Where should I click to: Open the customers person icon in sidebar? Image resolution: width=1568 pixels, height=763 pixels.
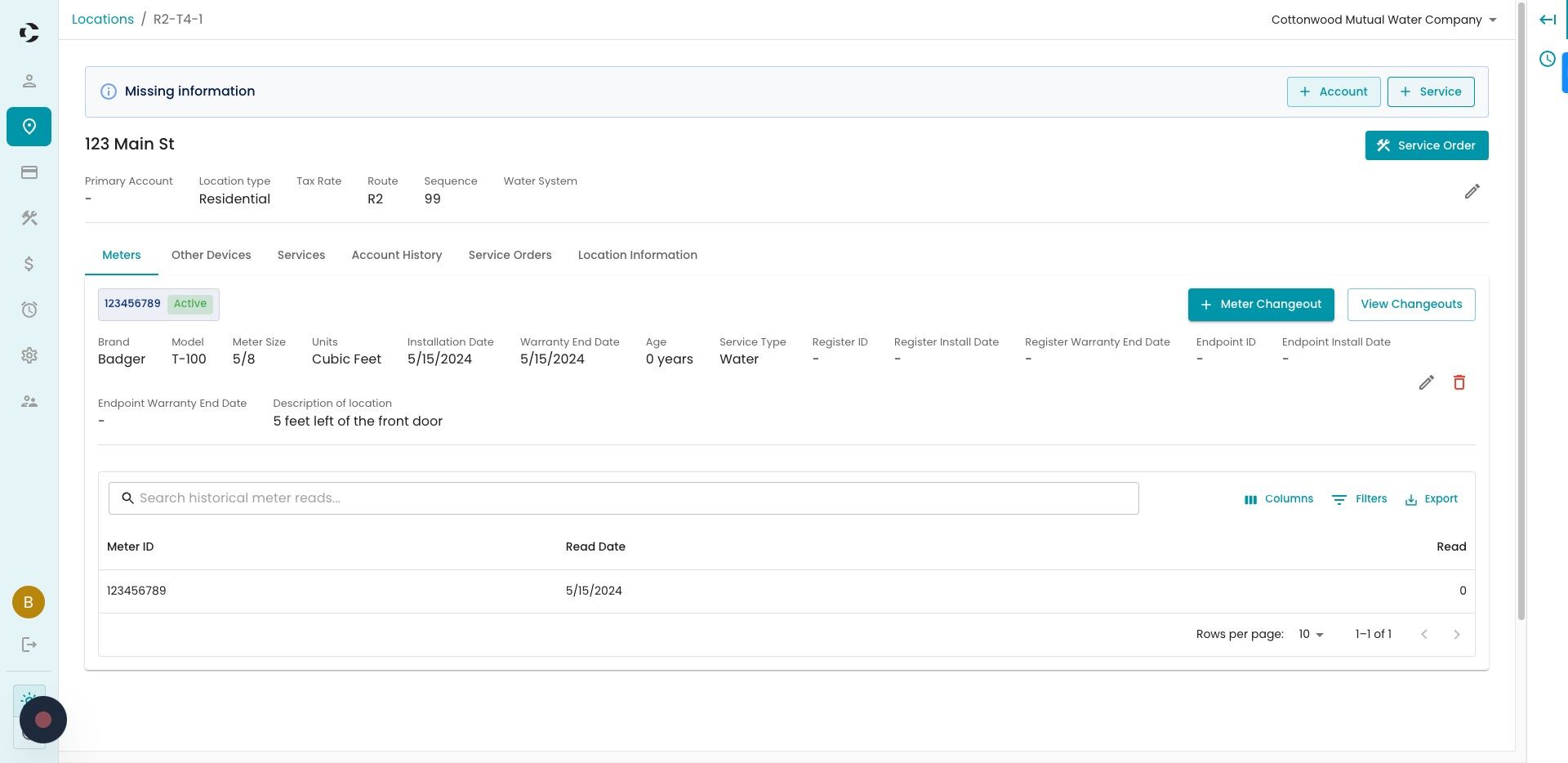(29, 81)
